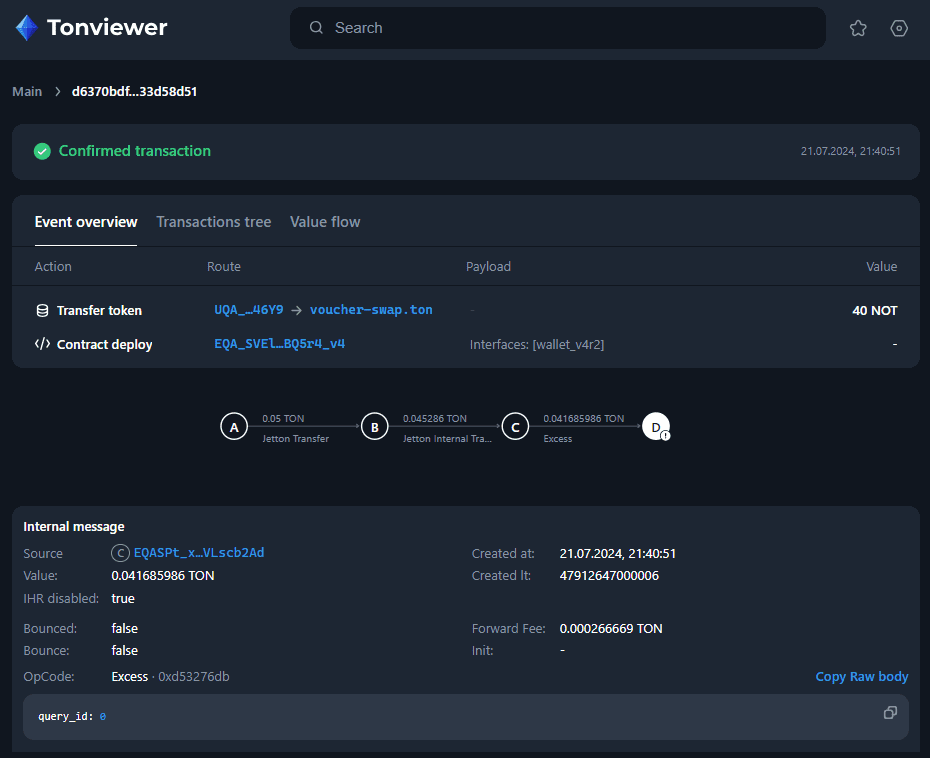
Task: Select node C in transaction flow
Action: point(515,427)
